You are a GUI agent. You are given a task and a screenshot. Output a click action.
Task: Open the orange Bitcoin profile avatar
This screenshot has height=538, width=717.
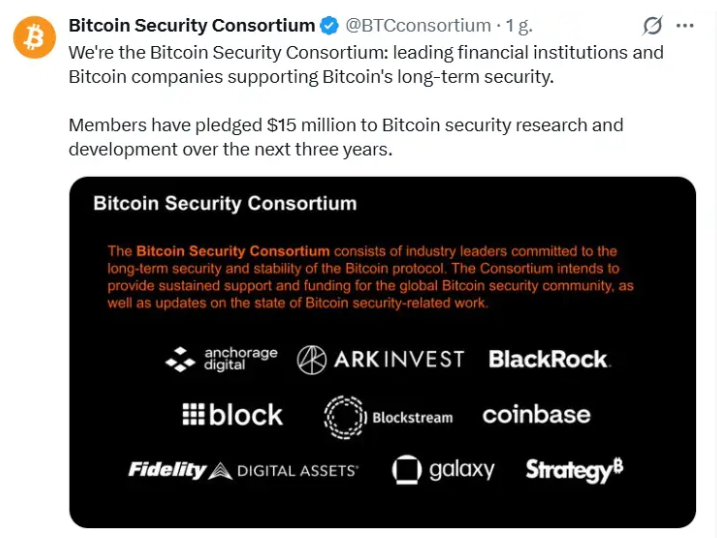(x=34, y=37)
